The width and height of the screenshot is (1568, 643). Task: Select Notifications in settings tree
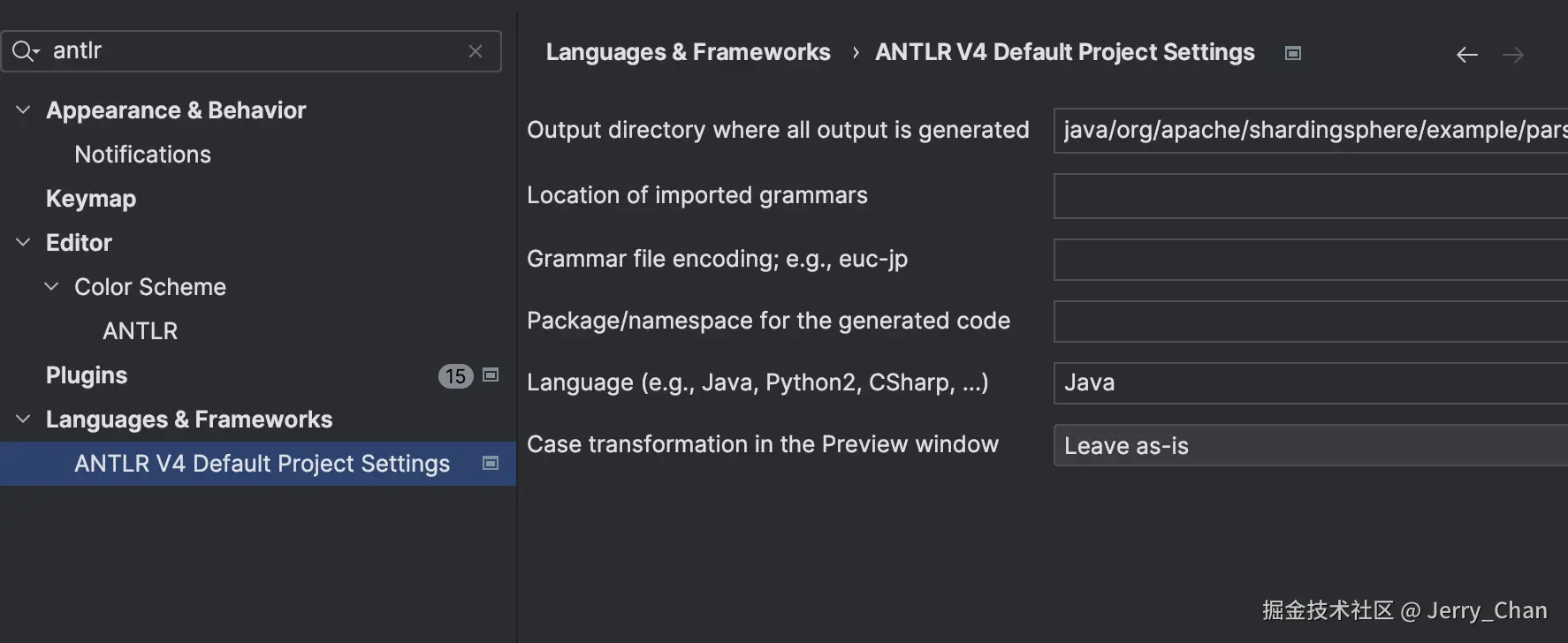142,155
